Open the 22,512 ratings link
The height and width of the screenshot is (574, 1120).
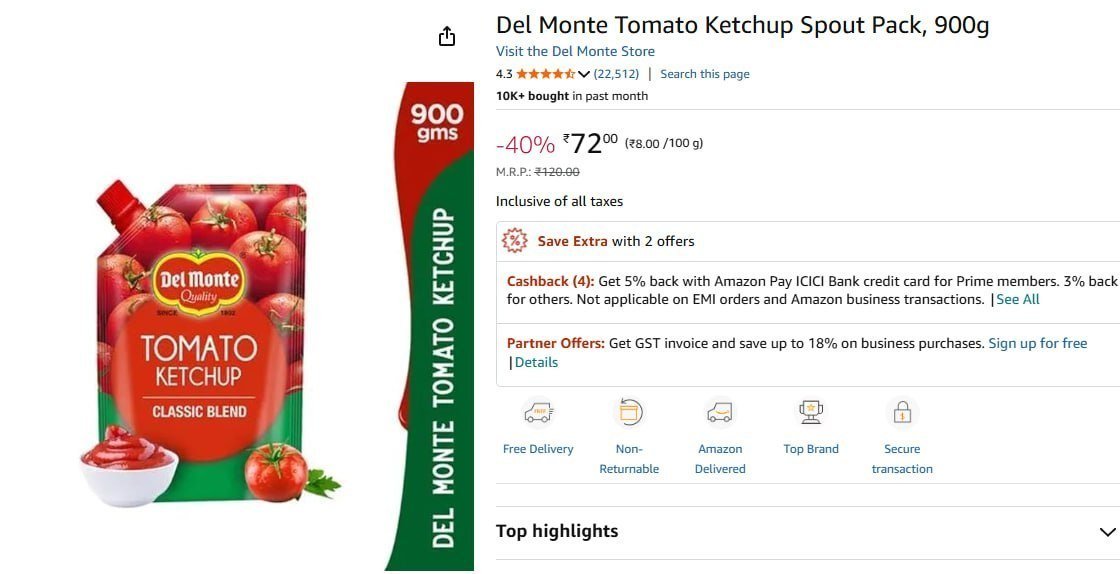tap(616, 74)
